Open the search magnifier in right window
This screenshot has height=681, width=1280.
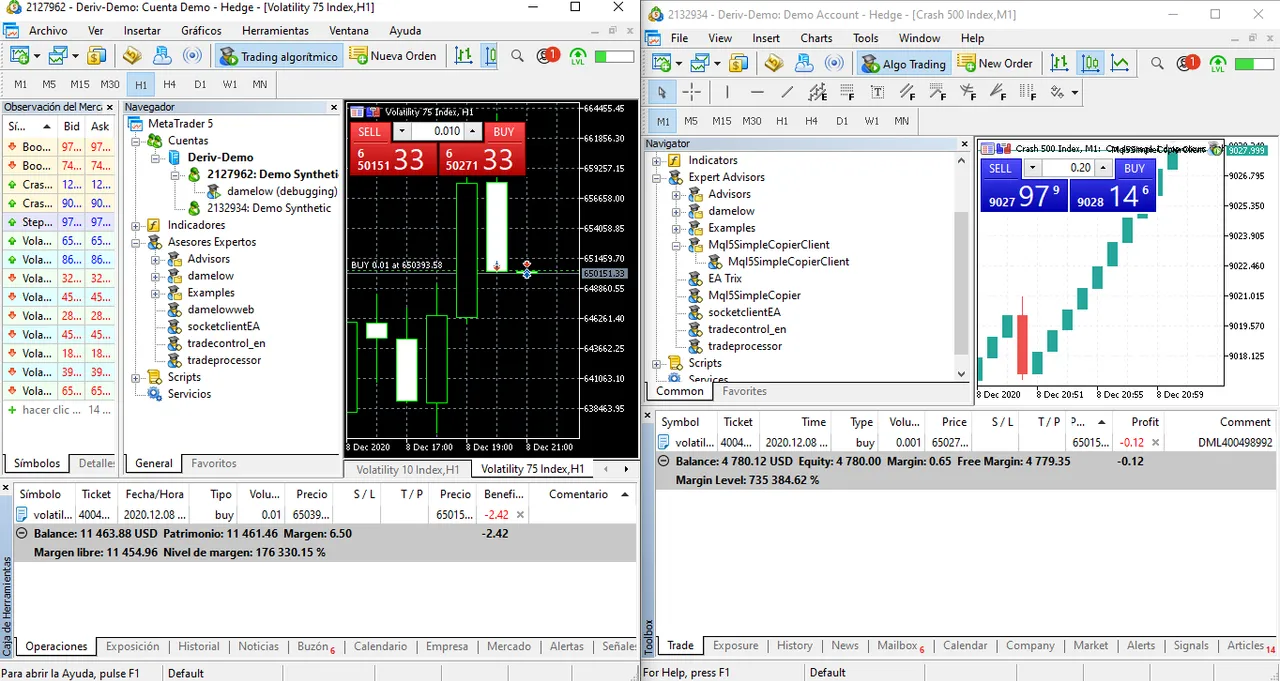coord(1157,63)
